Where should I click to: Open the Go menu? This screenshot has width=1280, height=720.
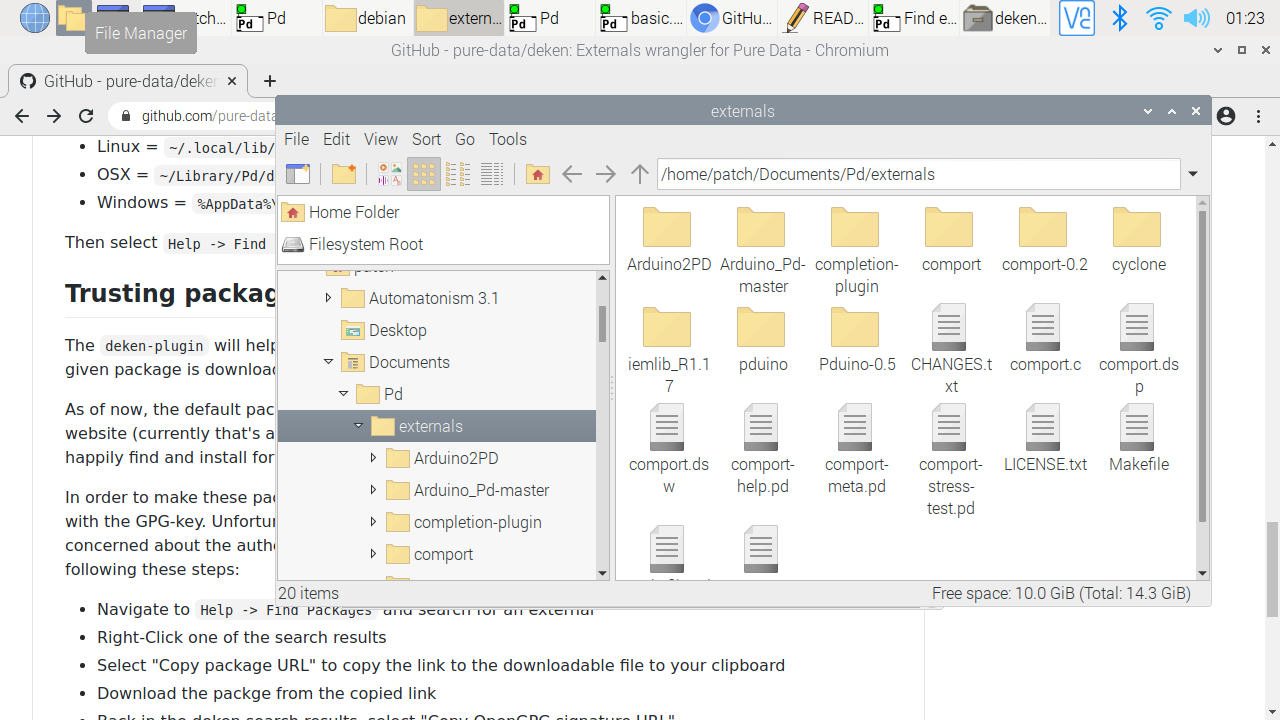pyautogui.click(x=465, y=139)
